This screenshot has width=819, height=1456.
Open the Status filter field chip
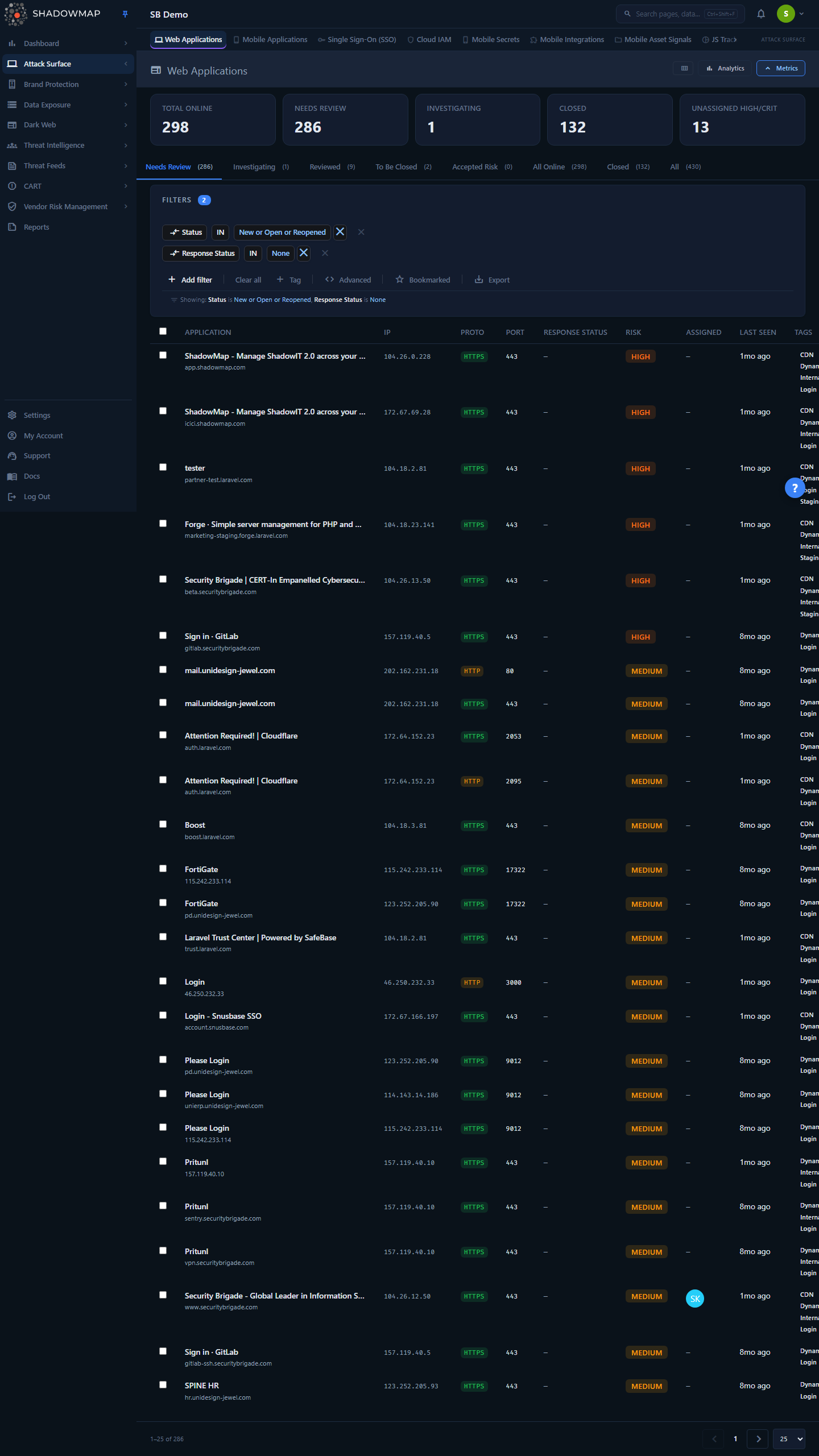185,232
